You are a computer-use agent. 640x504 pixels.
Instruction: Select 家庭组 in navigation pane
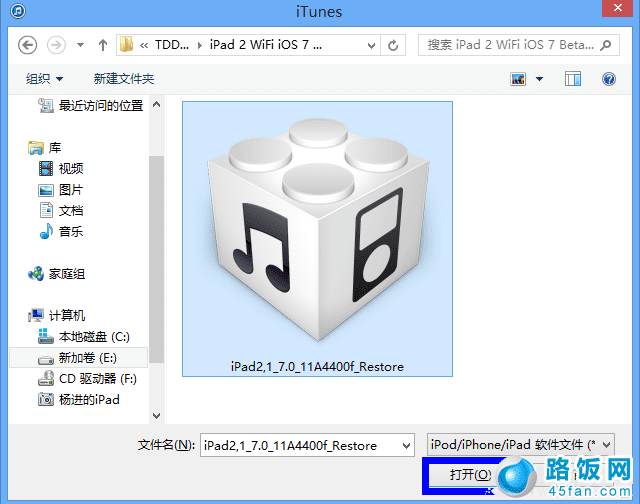point(56,274)
